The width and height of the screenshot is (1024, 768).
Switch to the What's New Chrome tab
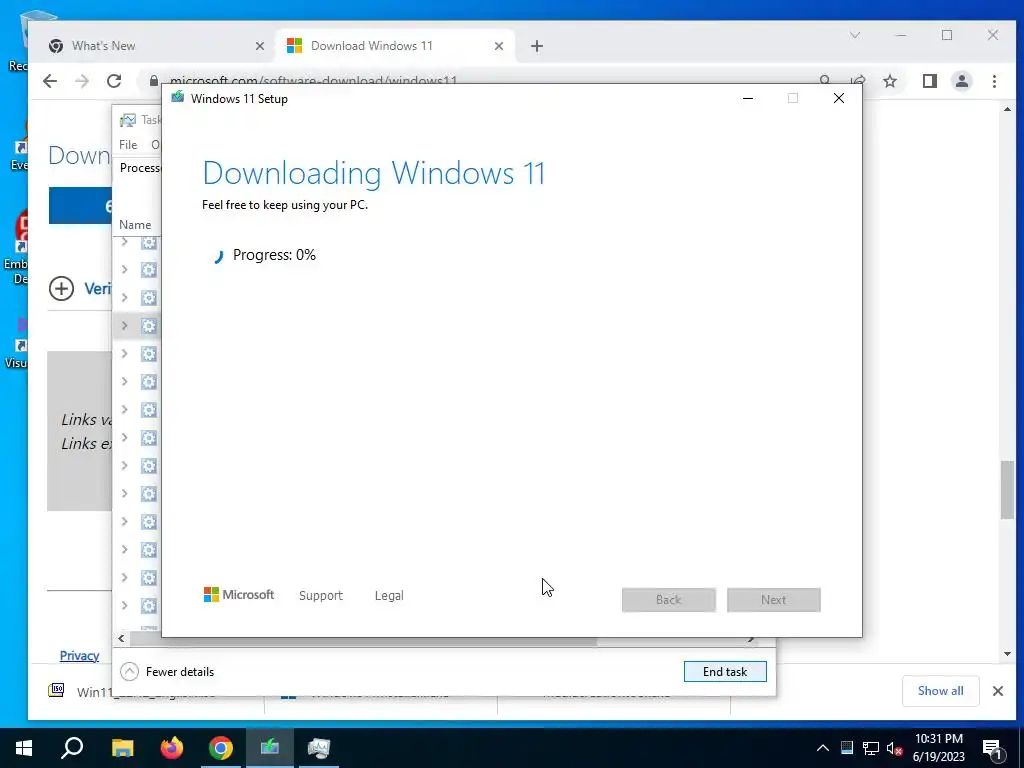click(x=157, y=46)
